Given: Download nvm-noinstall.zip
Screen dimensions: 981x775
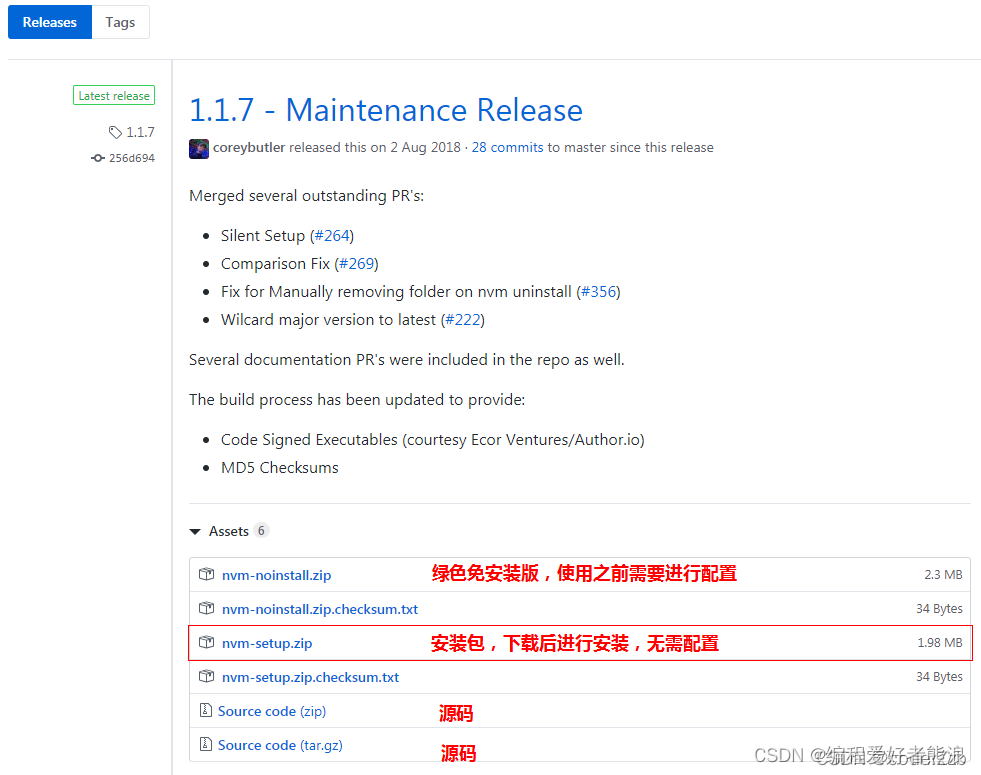Looking at the screenshot, I should click(277, 575).
